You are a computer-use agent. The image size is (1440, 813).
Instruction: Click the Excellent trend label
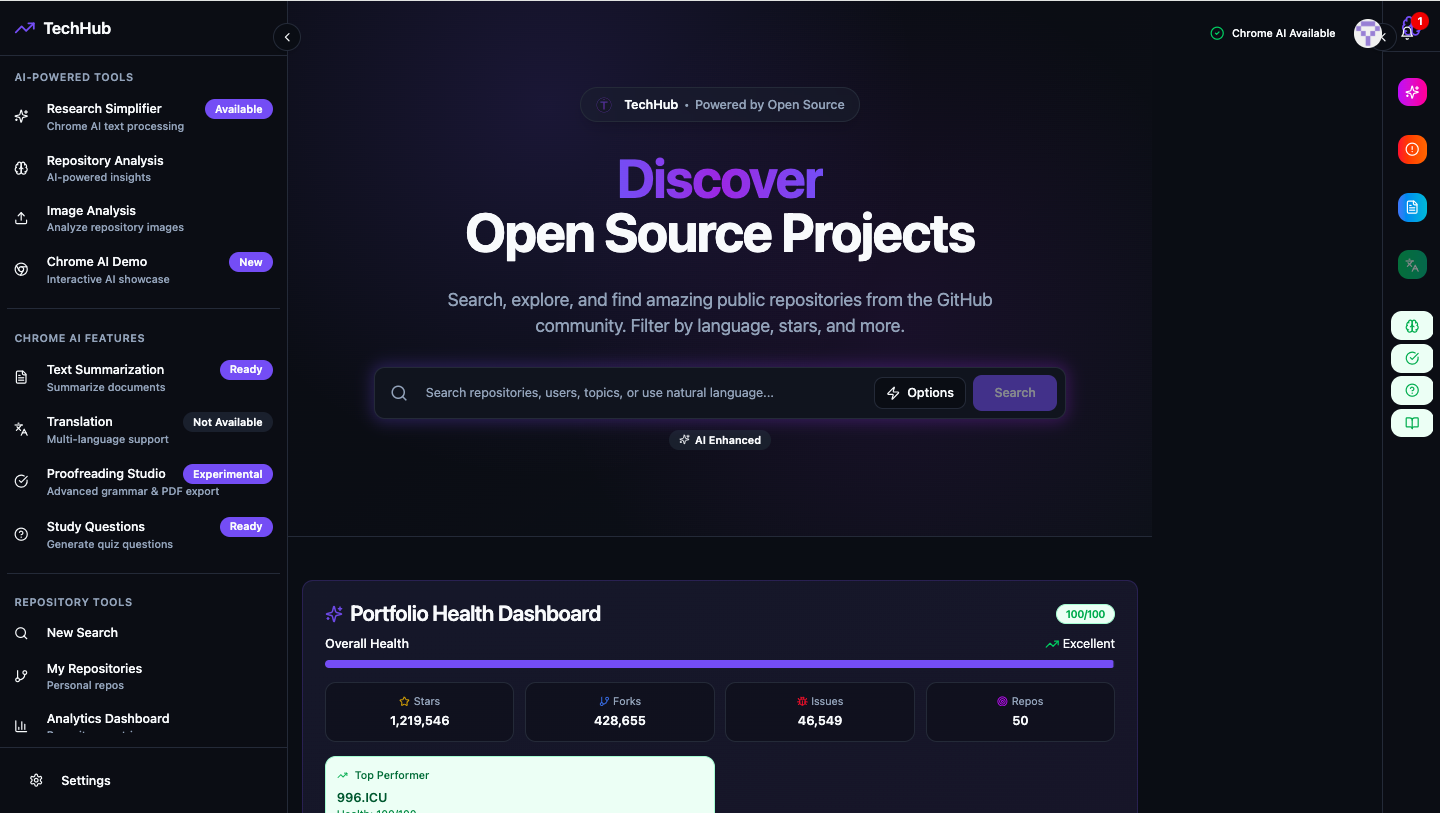(x=1080, y=644)
